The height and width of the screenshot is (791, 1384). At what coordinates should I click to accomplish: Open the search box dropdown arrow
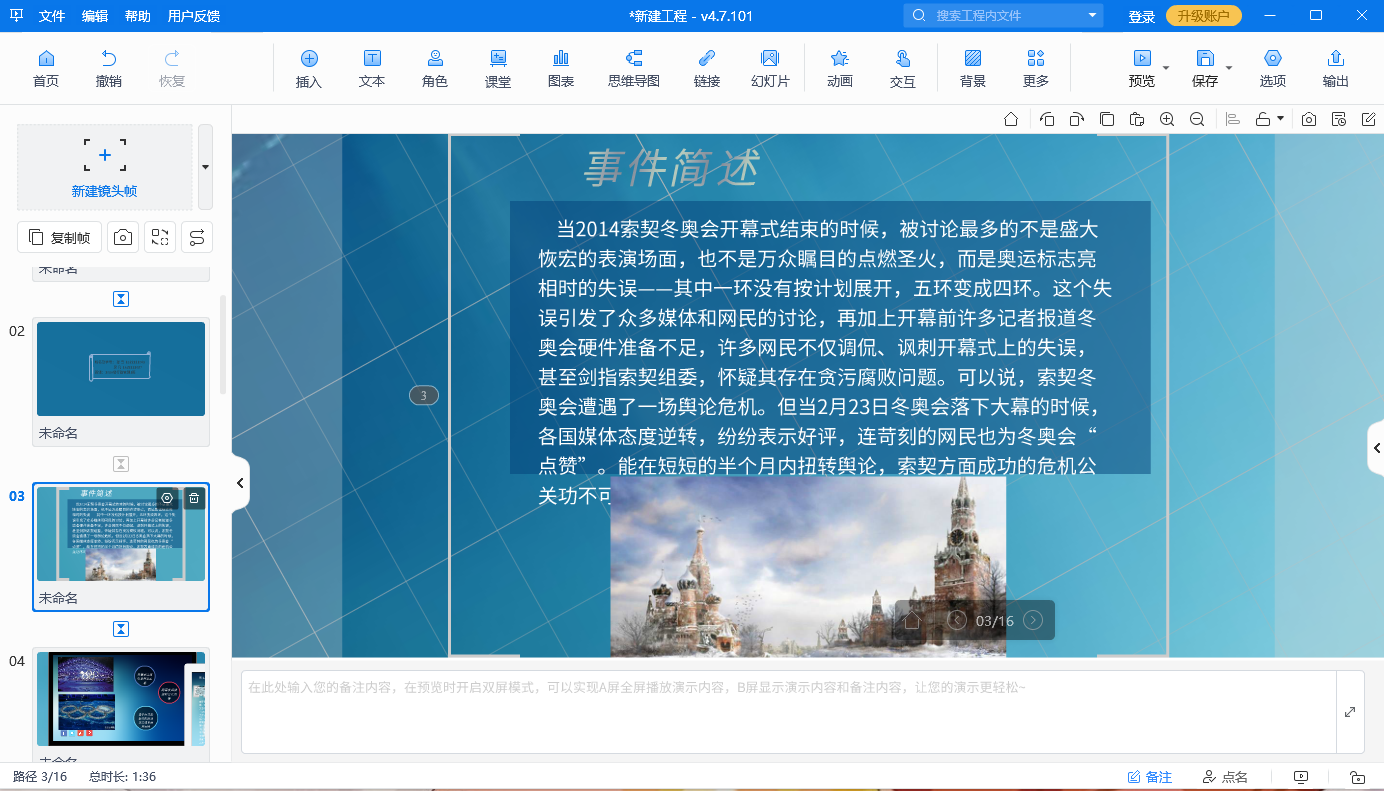(x=1092, y=16)
